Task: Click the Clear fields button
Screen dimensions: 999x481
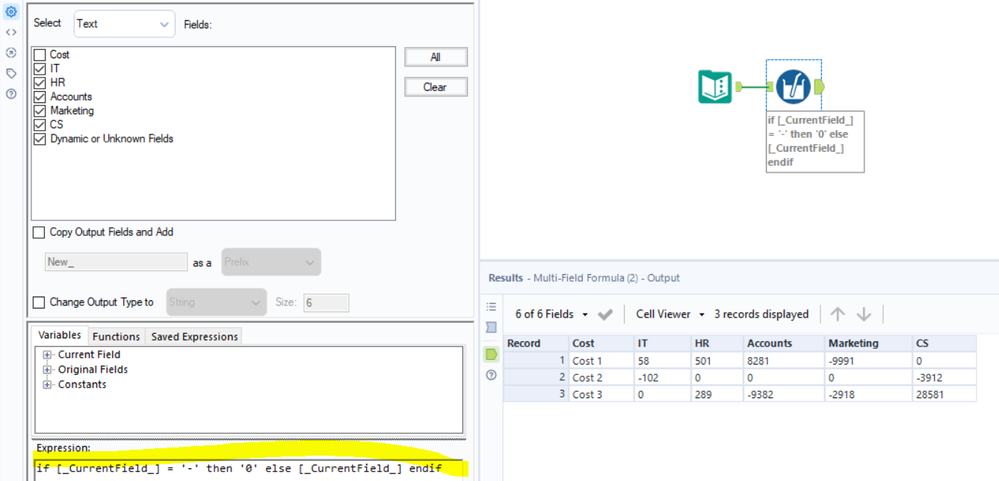Action: (x=436, y=87)
